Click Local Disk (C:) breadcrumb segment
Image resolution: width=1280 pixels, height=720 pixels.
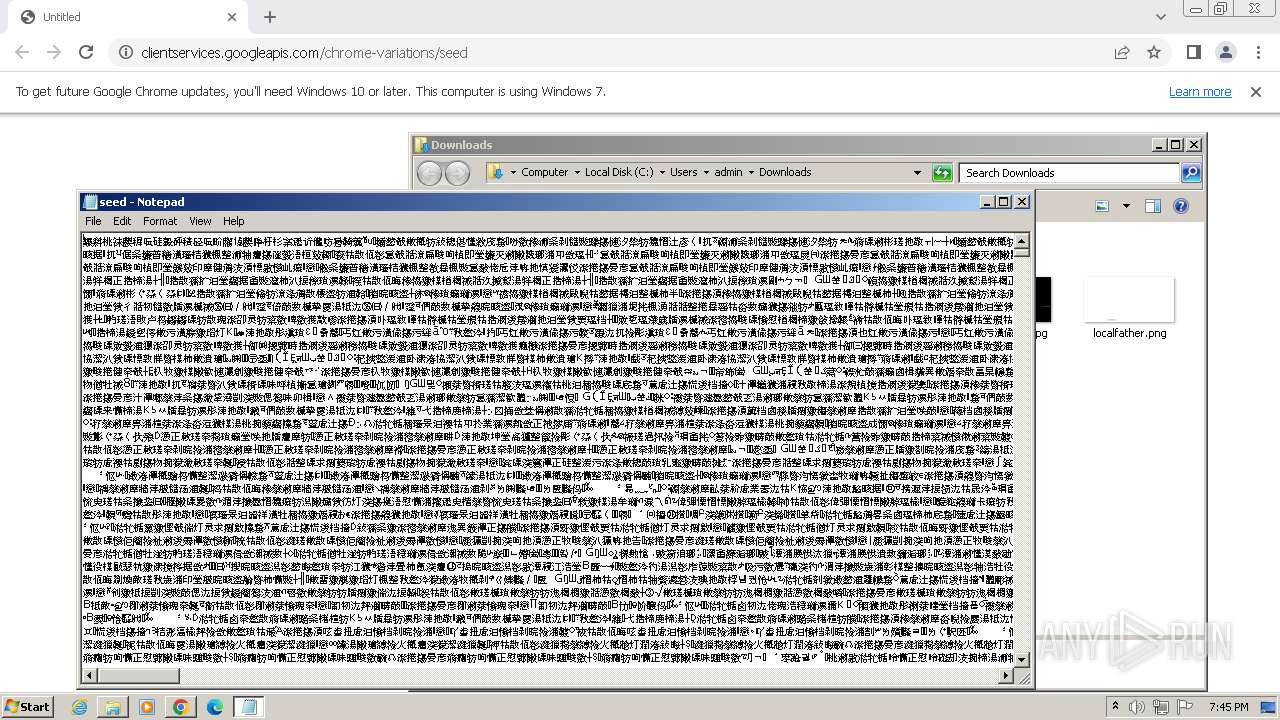(x=619, y=172)
